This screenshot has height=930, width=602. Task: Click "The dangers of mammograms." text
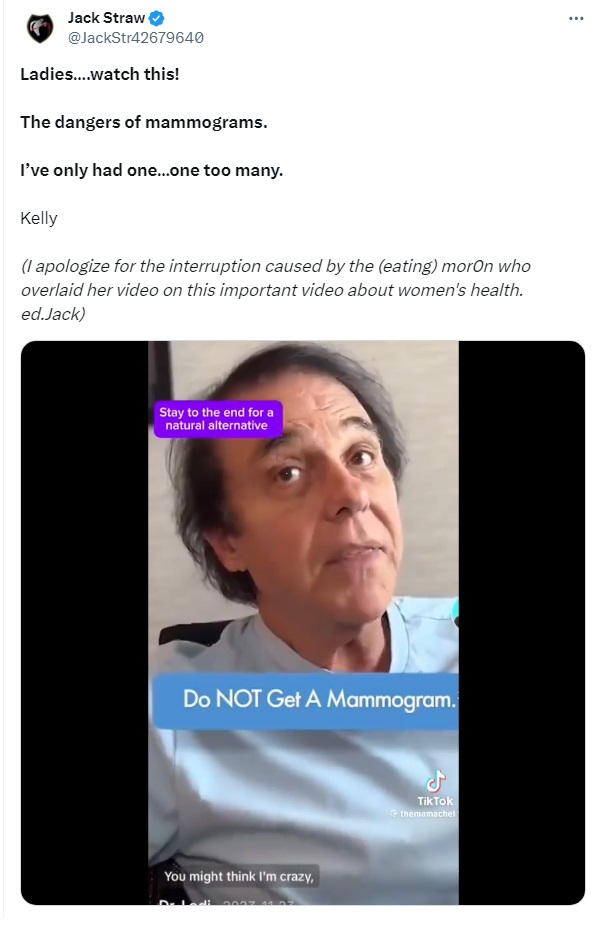coord(144,122)
